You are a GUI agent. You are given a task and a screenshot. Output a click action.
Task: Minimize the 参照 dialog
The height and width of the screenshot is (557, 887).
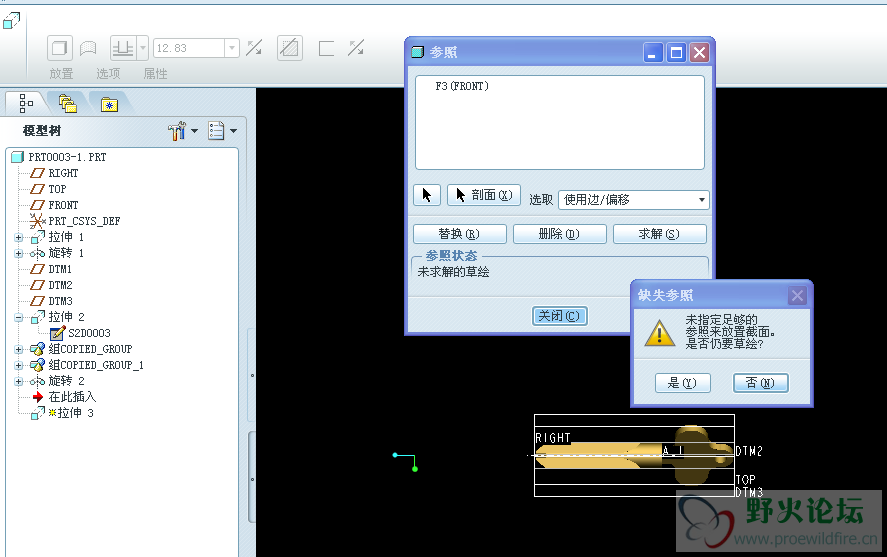click(x=653, y=53)
